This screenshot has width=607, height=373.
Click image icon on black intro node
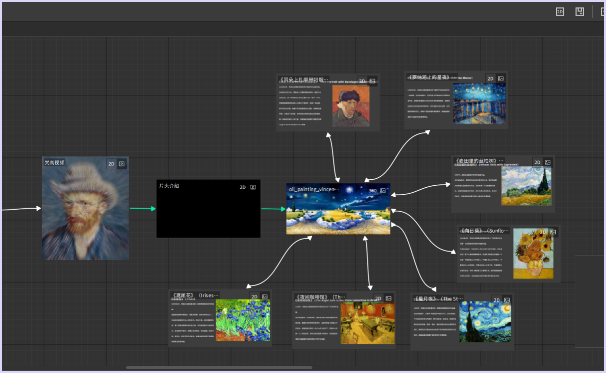(x=253, y=187)
